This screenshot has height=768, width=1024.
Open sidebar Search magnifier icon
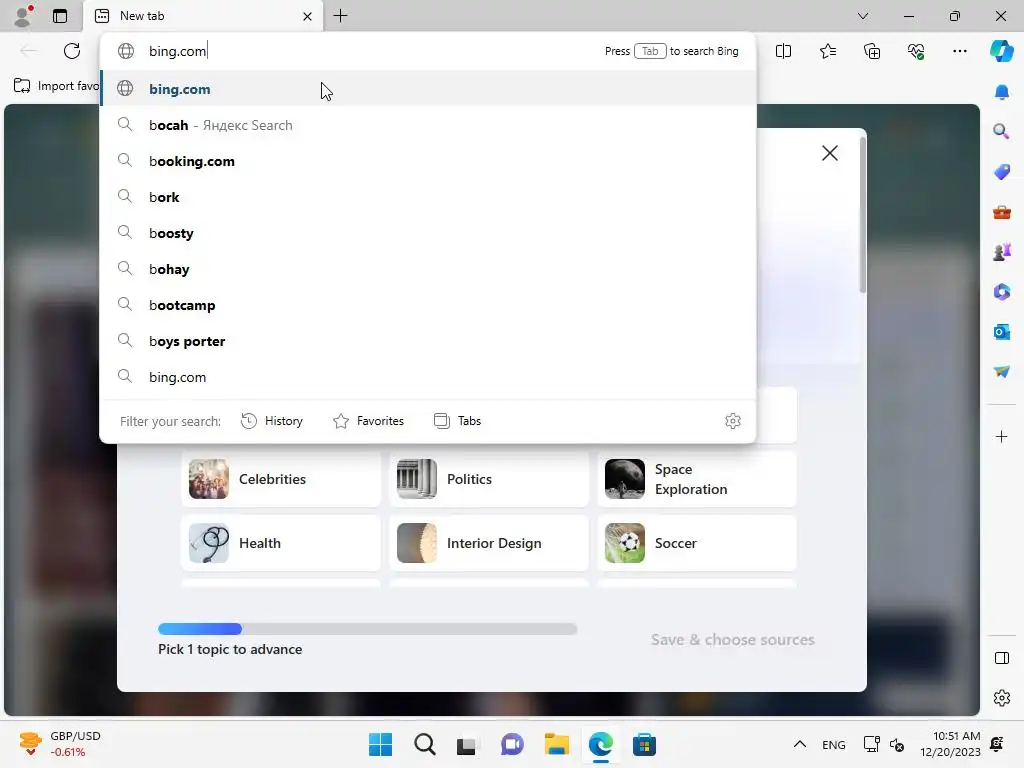[1002, 132]
